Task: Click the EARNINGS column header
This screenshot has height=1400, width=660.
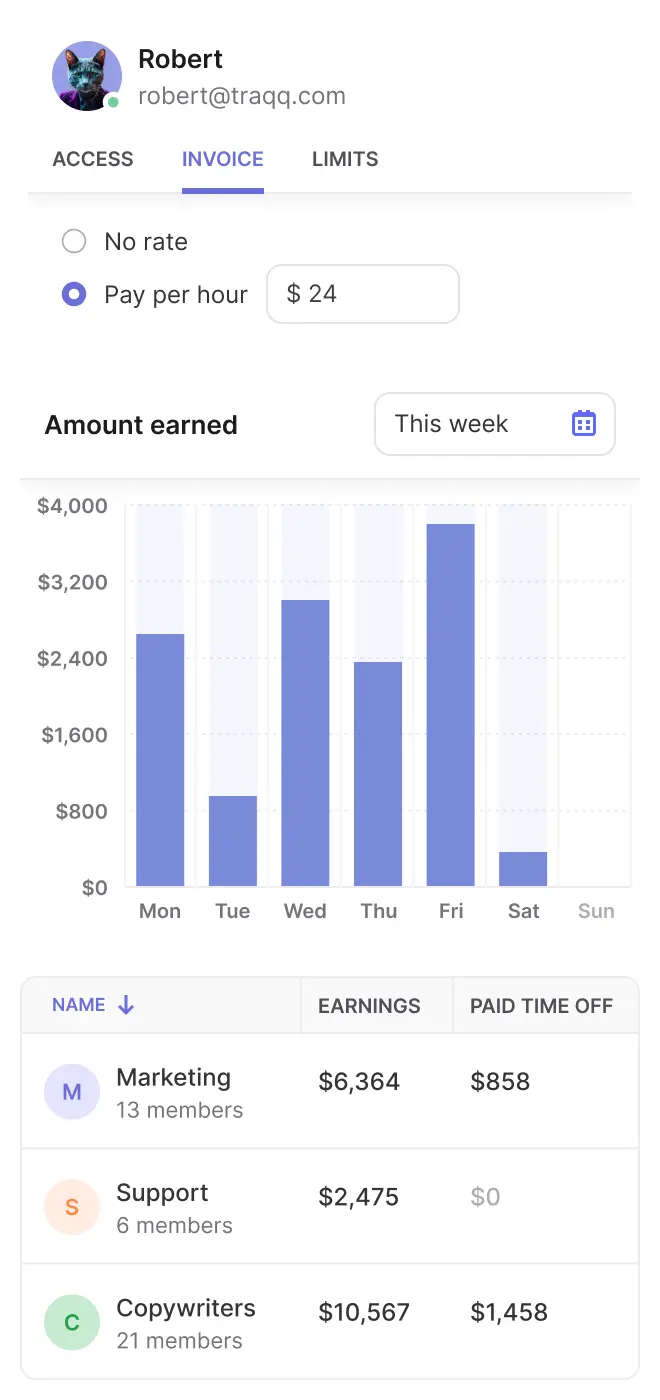Action: pos(368,1005)
